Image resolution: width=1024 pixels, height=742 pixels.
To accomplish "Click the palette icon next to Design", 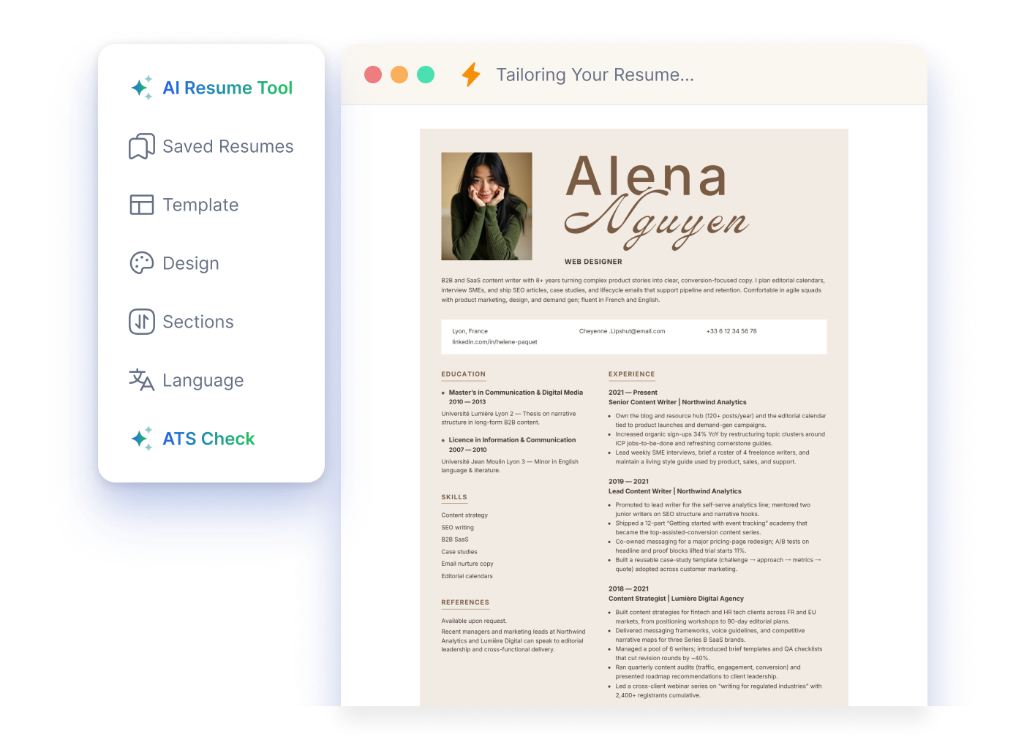I will 142,263.
